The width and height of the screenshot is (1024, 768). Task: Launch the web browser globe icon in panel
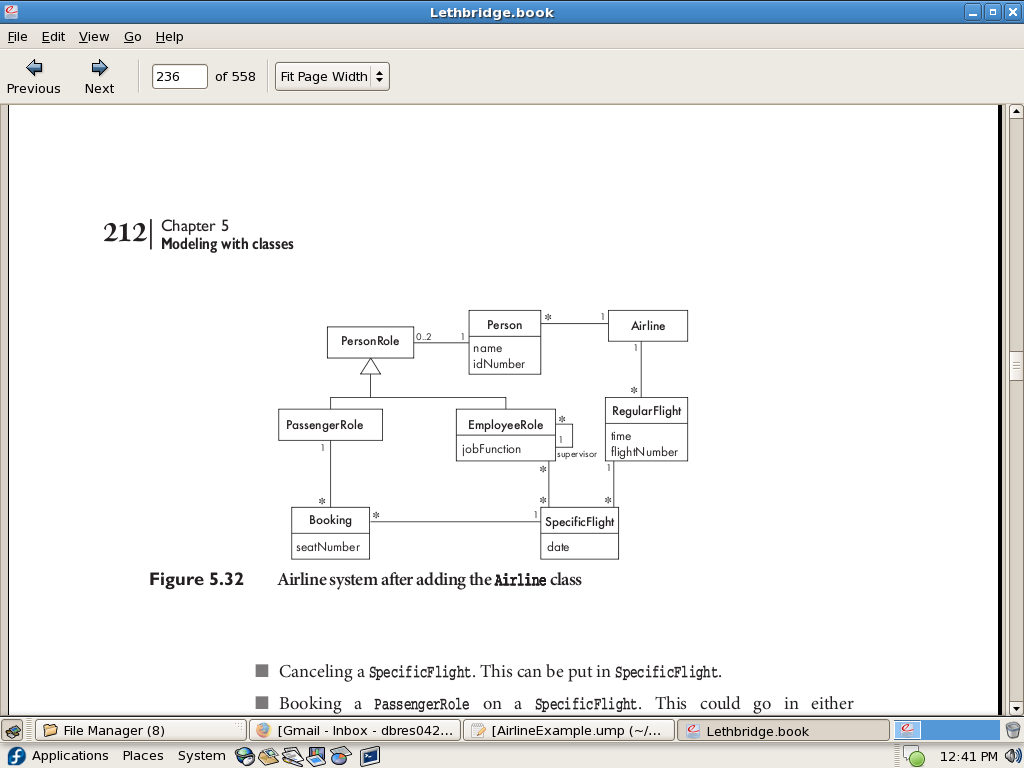[245, 756]
